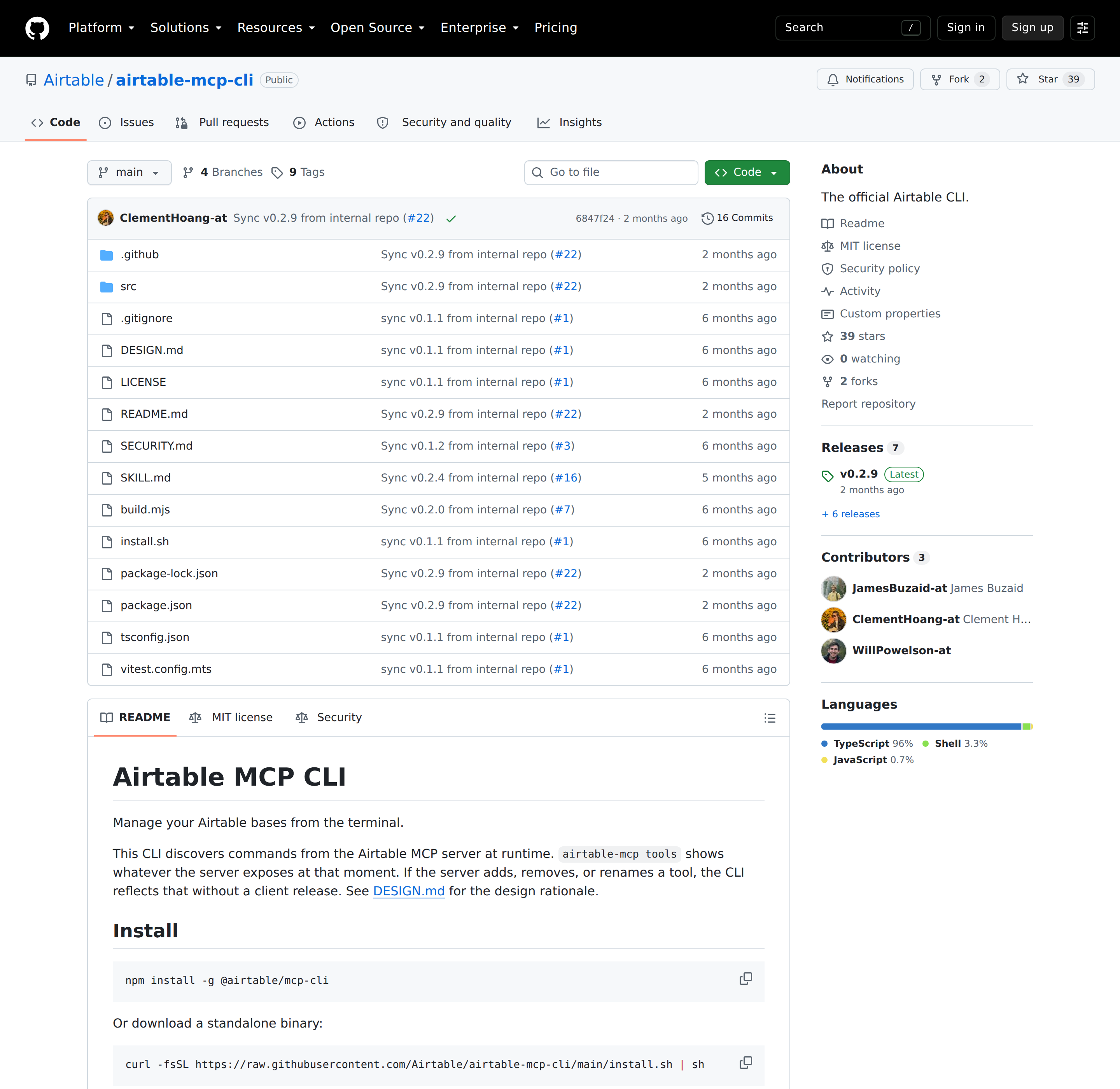View the 9 Tags list
The height and width of the screenshot is (1089, 1120).
tap(298, 173)
